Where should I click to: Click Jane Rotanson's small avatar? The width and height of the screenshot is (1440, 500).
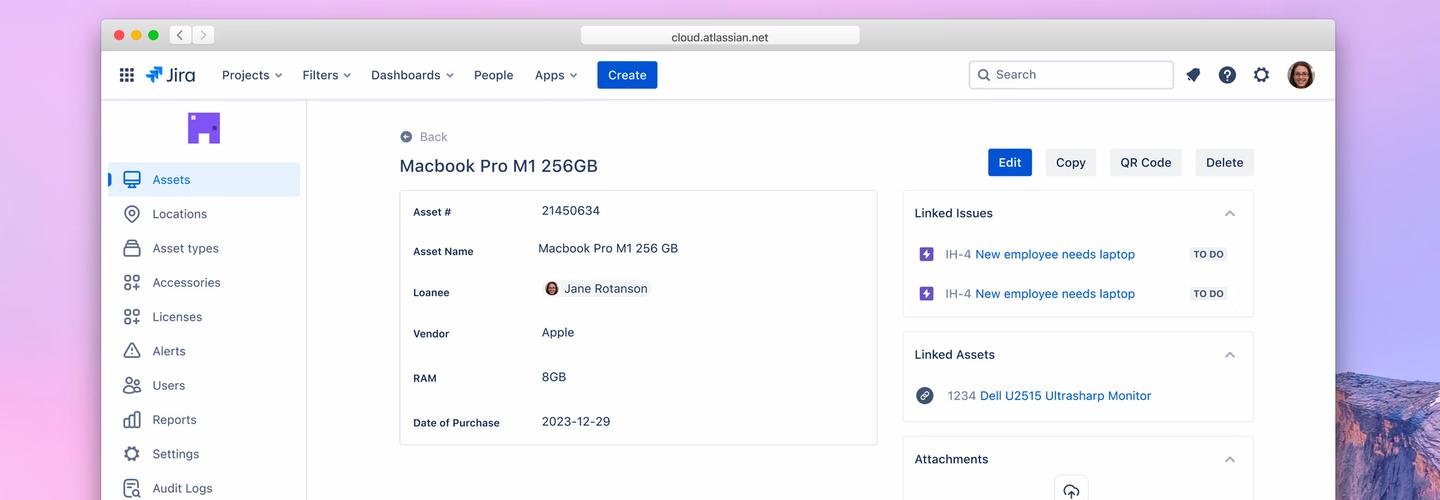(552, 289)
